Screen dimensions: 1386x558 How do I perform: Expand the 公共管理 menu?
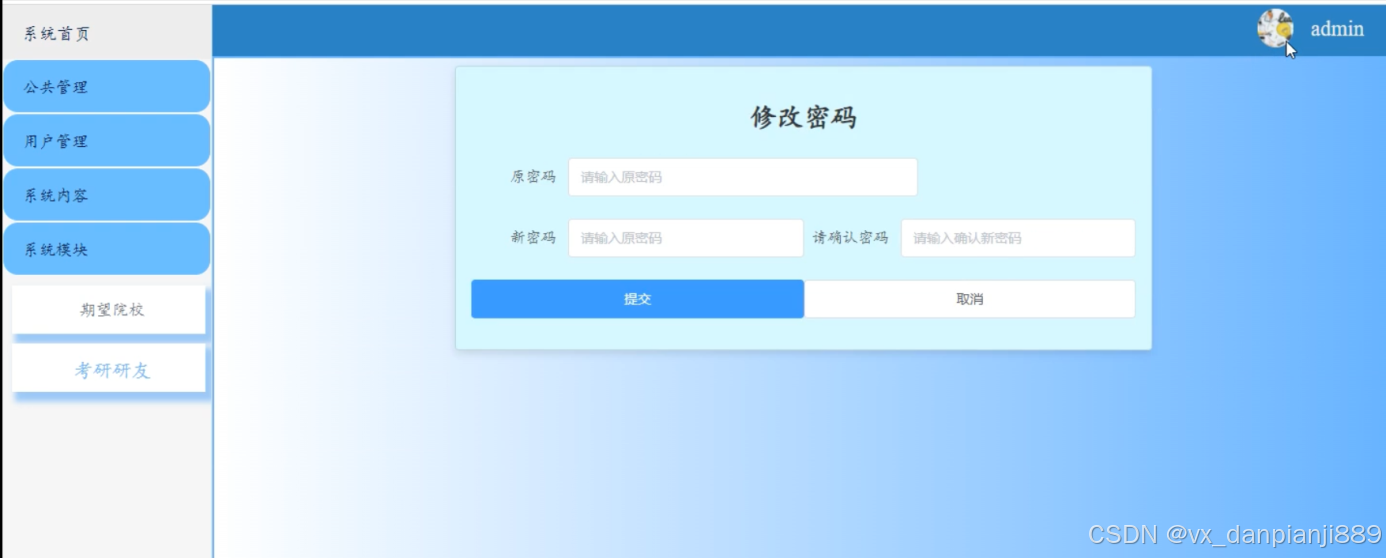pos(107,87)
